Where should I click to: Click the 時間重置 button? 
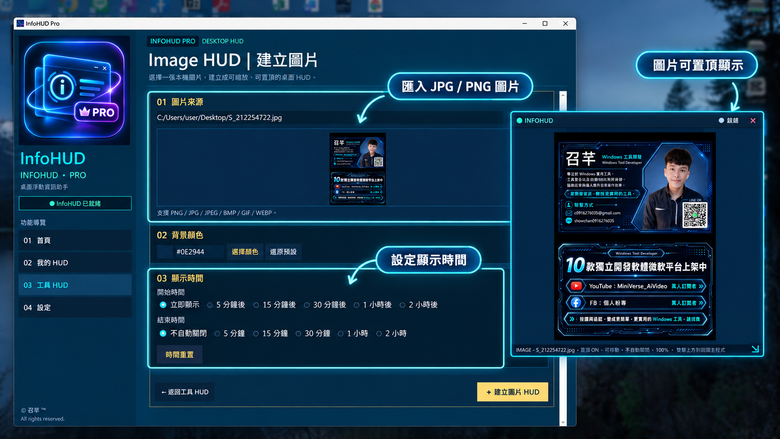[x=180, y=354]
